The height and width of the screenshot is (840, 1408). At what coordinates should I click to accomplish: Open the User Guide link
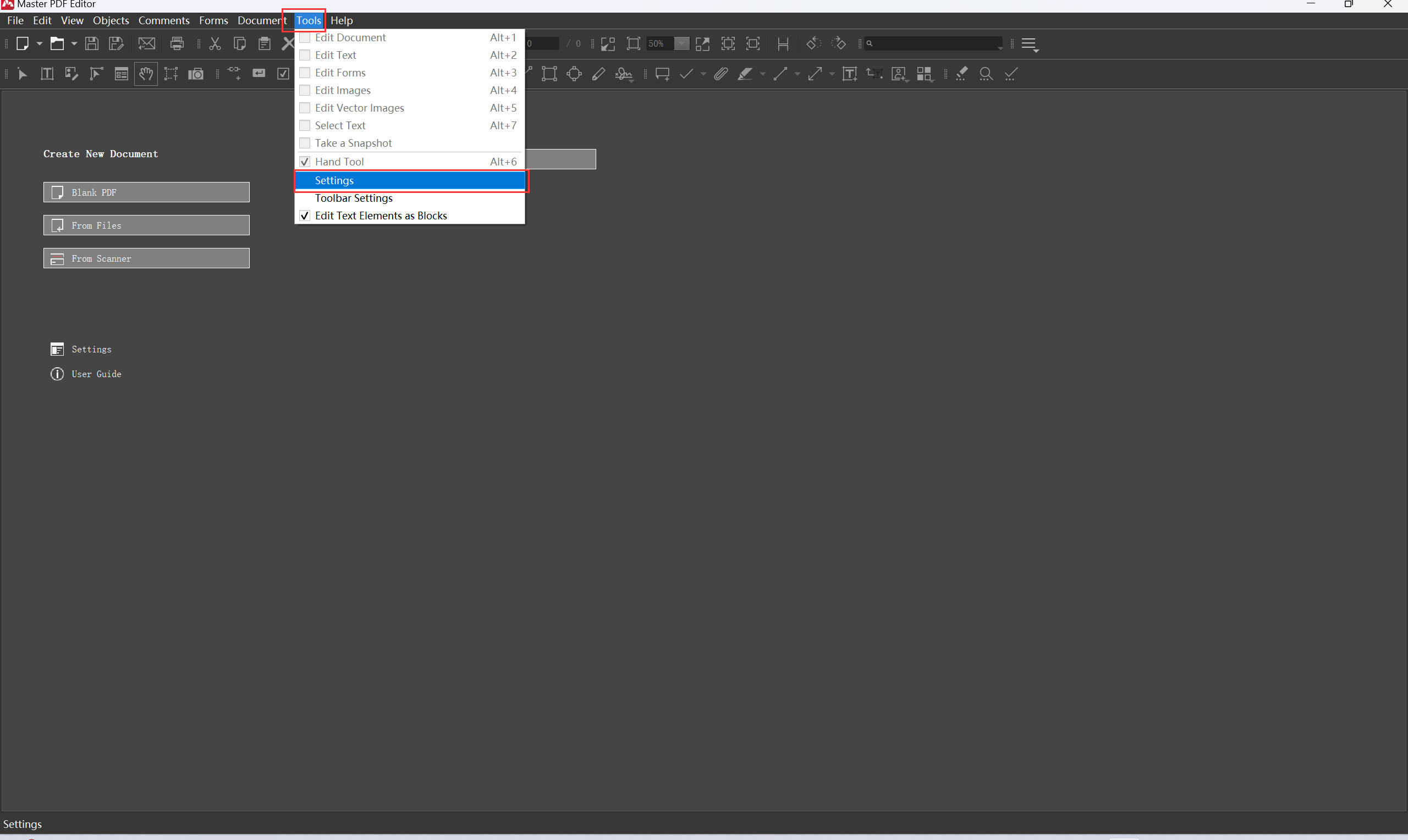[96, 374]
